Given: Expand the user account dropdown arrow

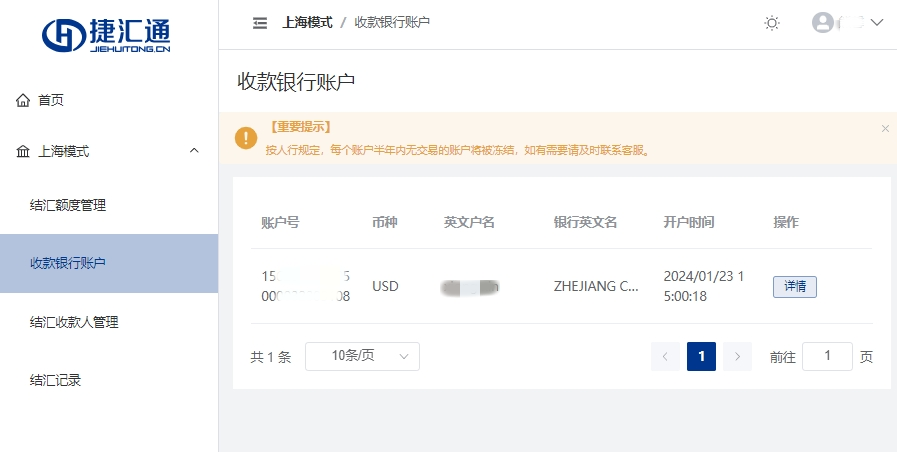Looking at the screenshot, I should [876, 22].
